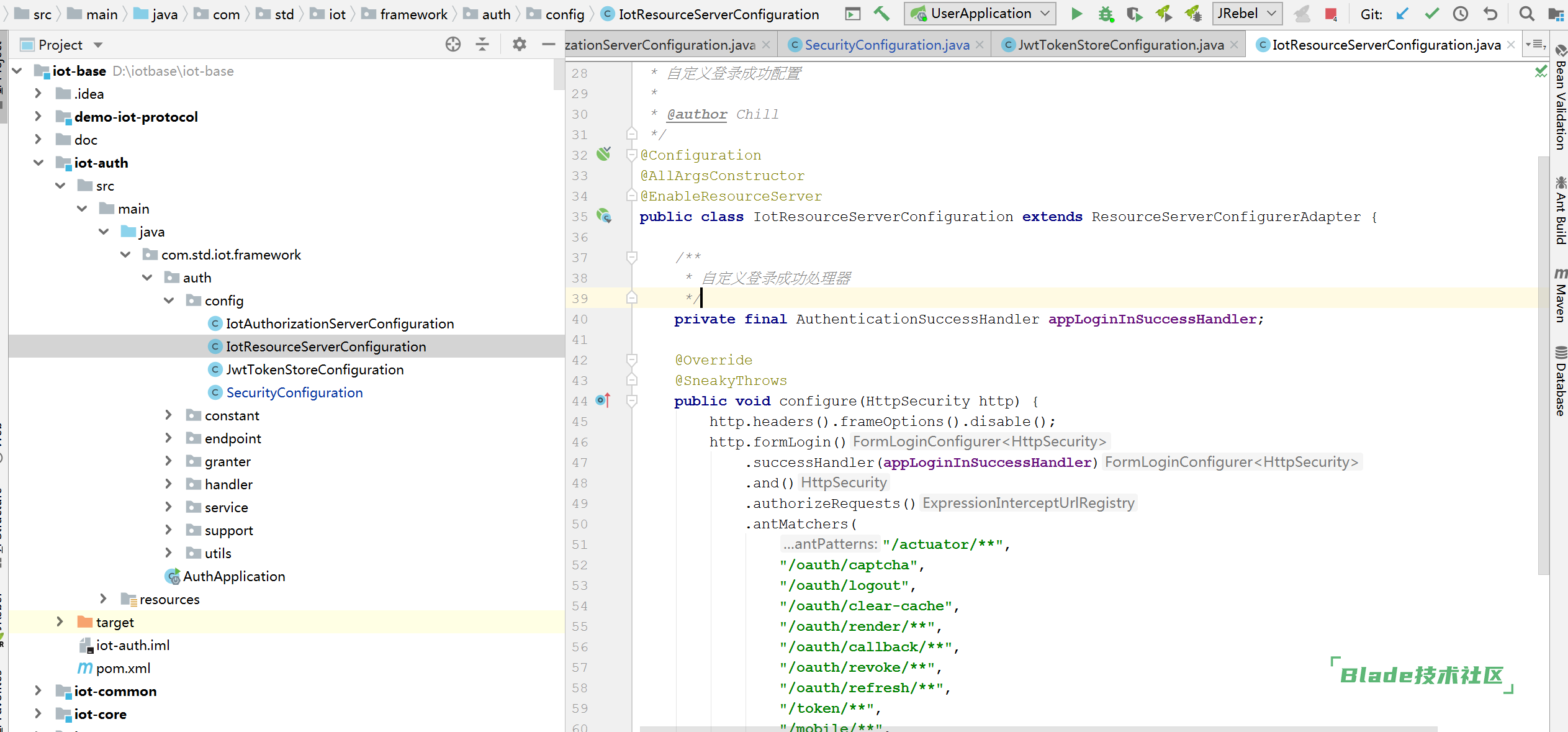Viewport: 1568px width, 732px height.
Task: Start debugging with the green bug icon
Action: (x=1106, y=14)
